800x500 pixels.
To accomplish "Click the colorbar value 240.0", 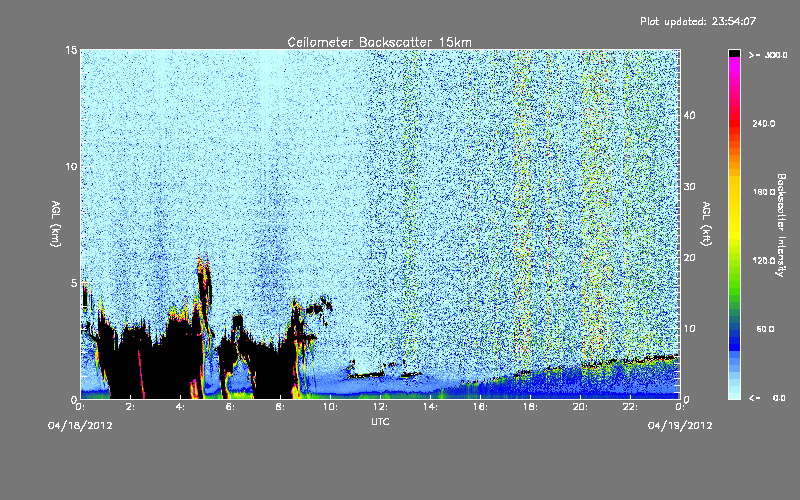I will click(764, 124).
